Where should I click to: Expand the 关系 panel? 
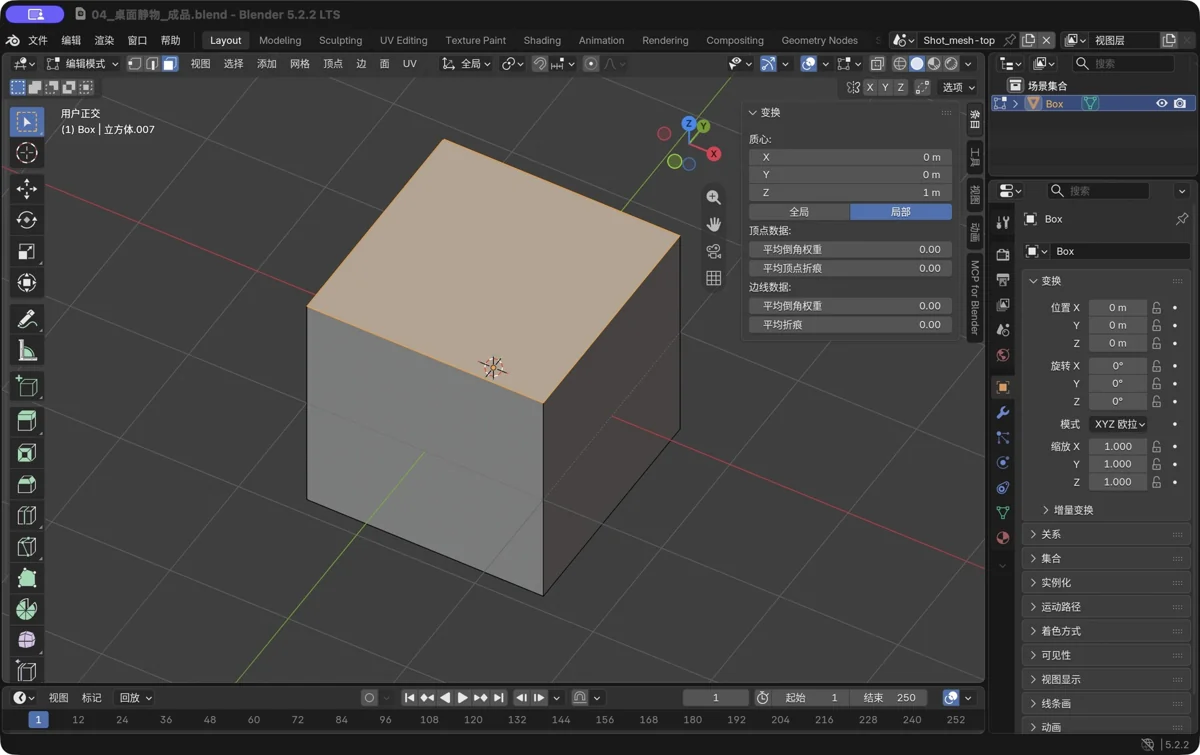pyautogui.click(x=1108, y=535)
